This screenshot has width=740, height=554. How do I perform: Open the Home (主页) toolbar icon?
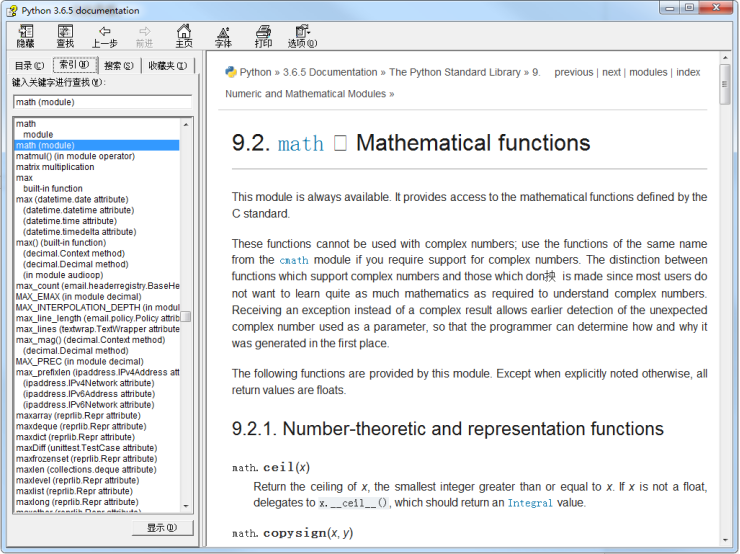pos(184,37)
